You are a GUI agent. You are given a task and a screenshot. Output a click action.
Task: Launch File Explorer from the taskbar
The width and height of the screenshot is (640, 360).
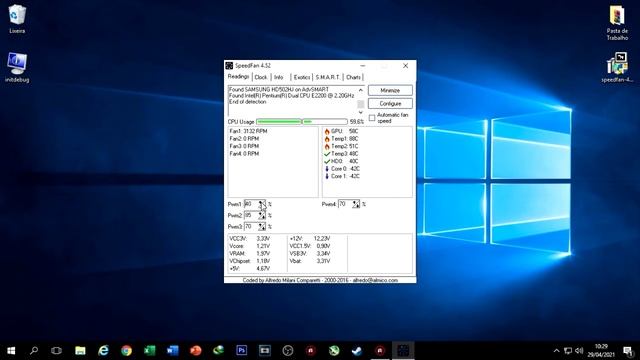80,351
